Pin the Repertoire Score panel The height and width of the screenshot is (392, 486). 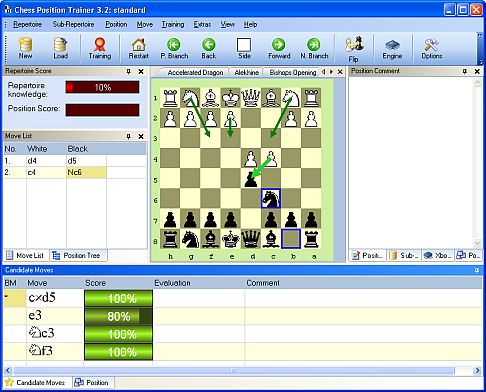129,71
